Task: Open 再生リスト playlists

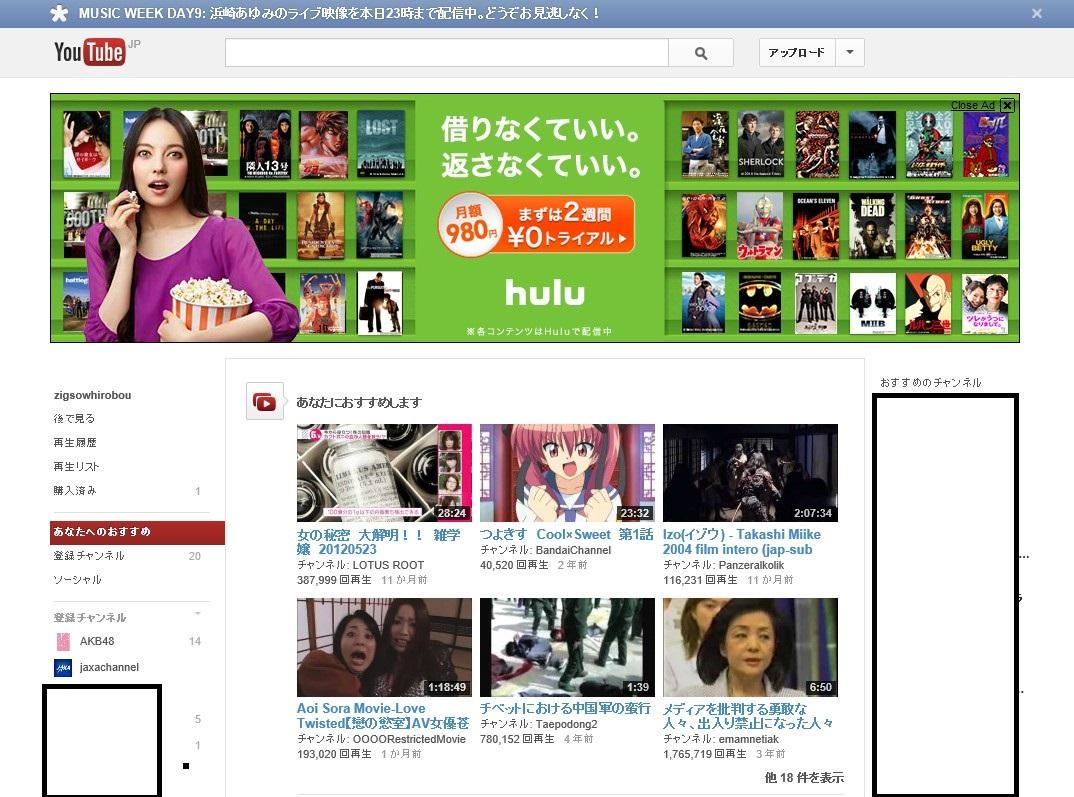Action: pyautogui.click(x=76, y=466)
